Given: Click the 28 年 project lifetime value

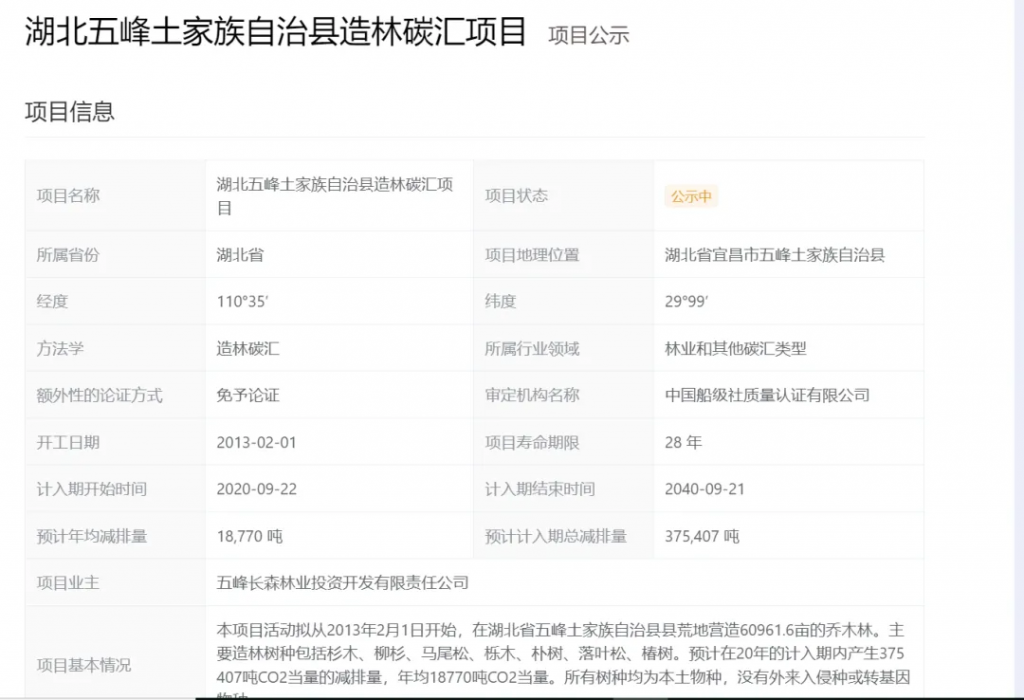Looking at the screenshot, I should pyautogui.click(x=683, y=442).
